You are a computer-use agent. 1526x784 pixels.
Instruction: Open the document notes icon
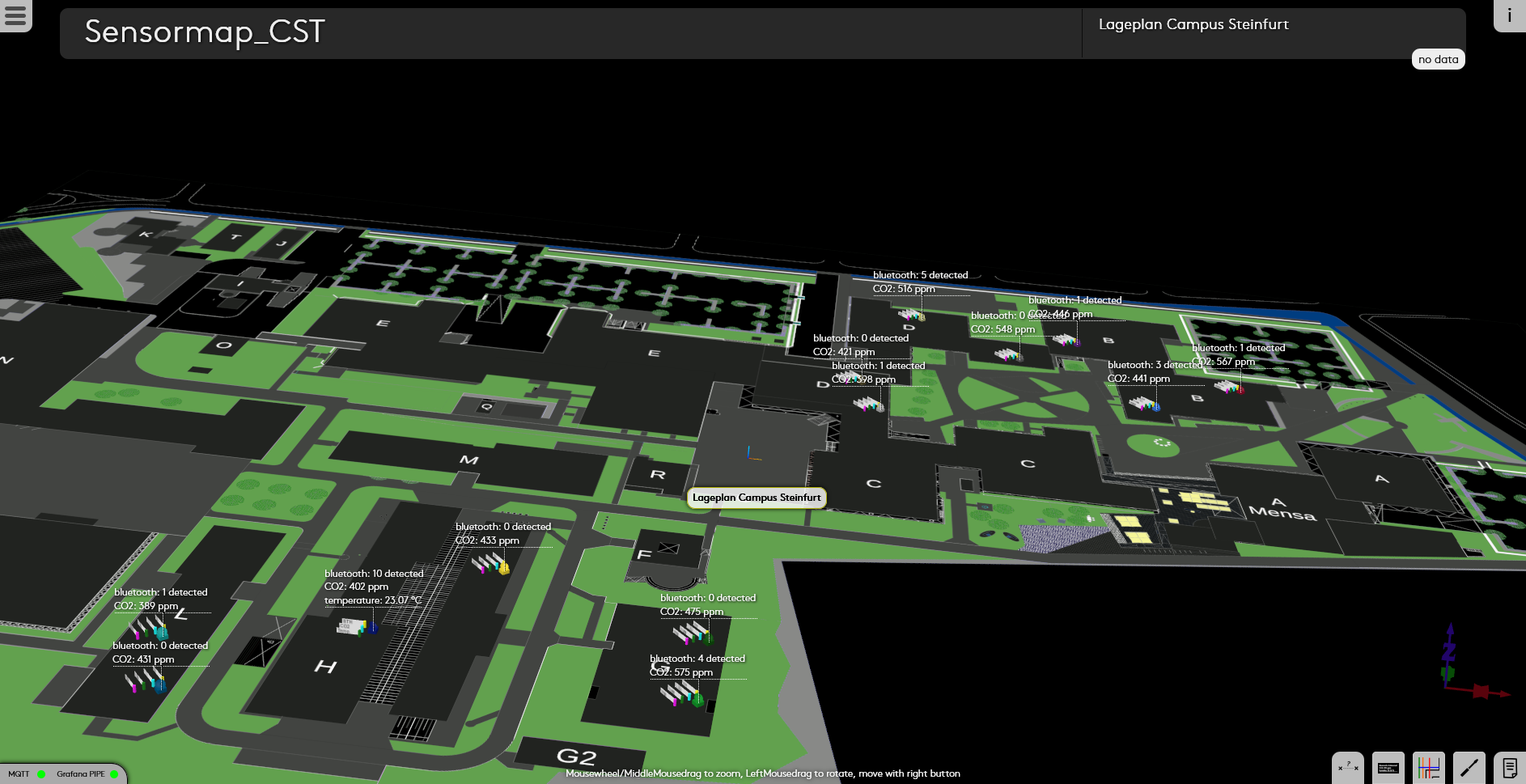point(1509,767)
